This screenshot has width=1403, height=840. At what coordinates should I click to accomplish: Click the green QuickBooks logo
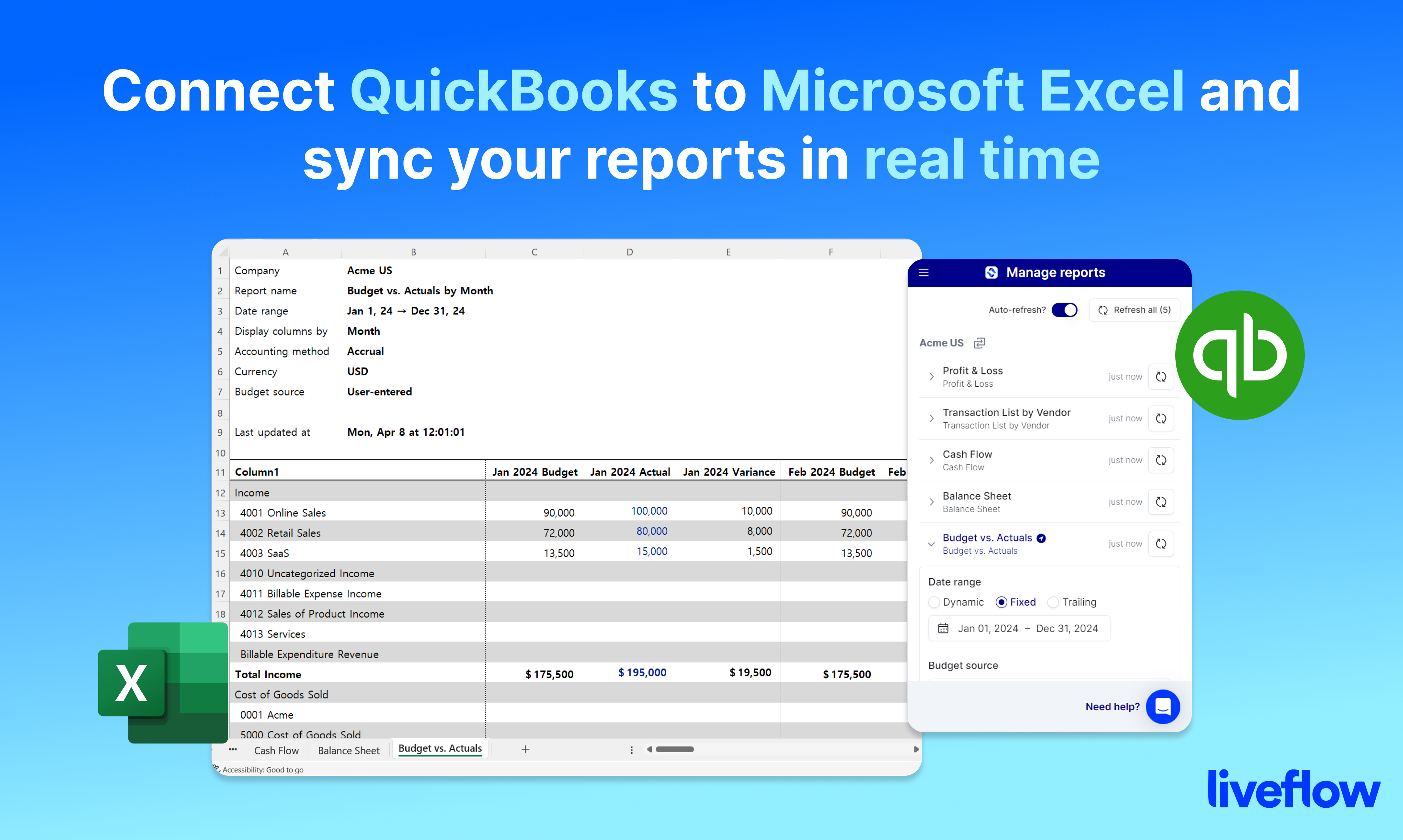tap(1240, 355)
